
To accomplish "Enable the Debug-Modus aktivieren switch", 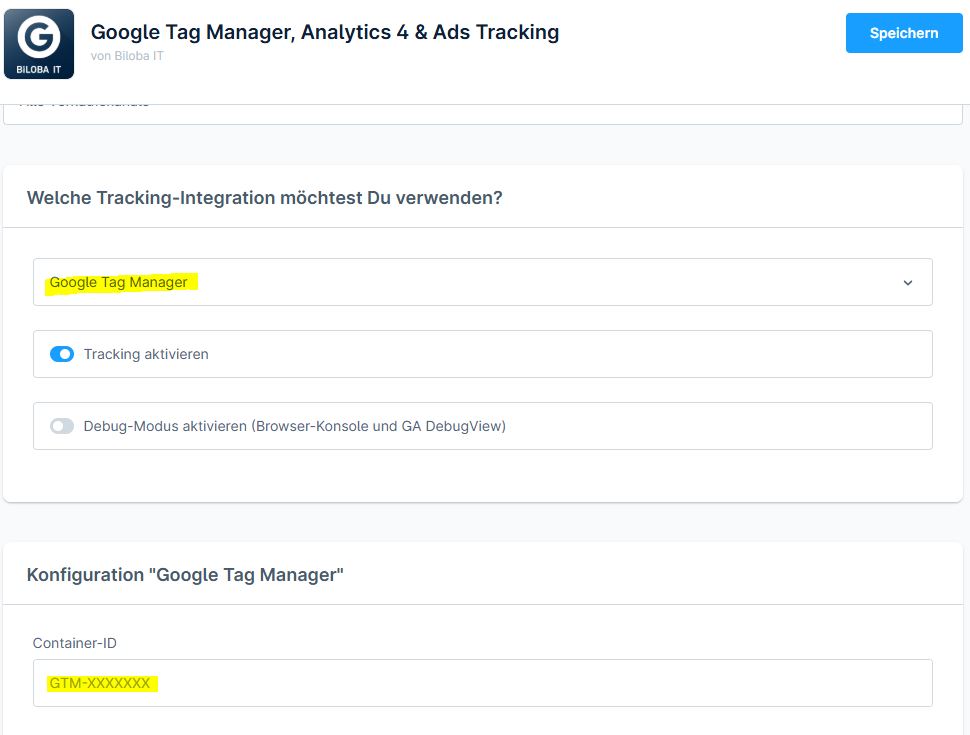I will 62,426.
